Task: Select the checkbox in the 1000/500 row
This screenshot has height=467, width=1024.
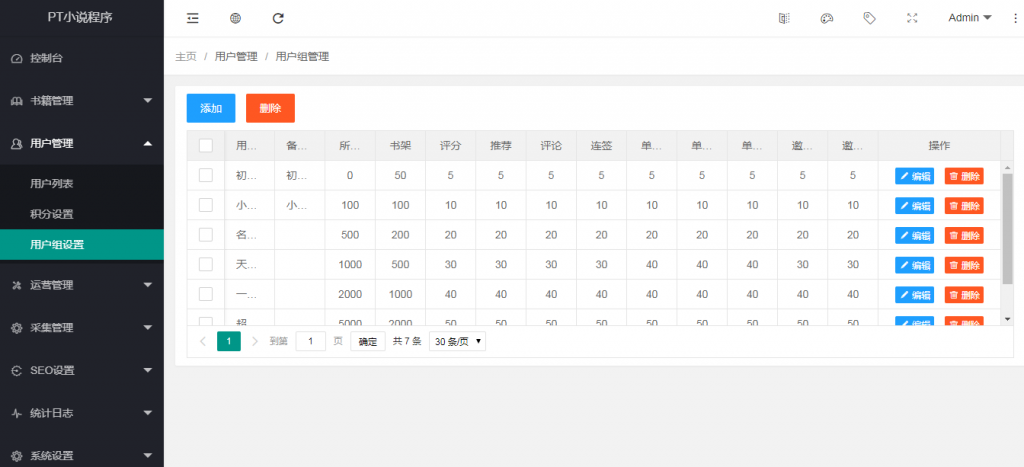Action: tap(206, 264)
